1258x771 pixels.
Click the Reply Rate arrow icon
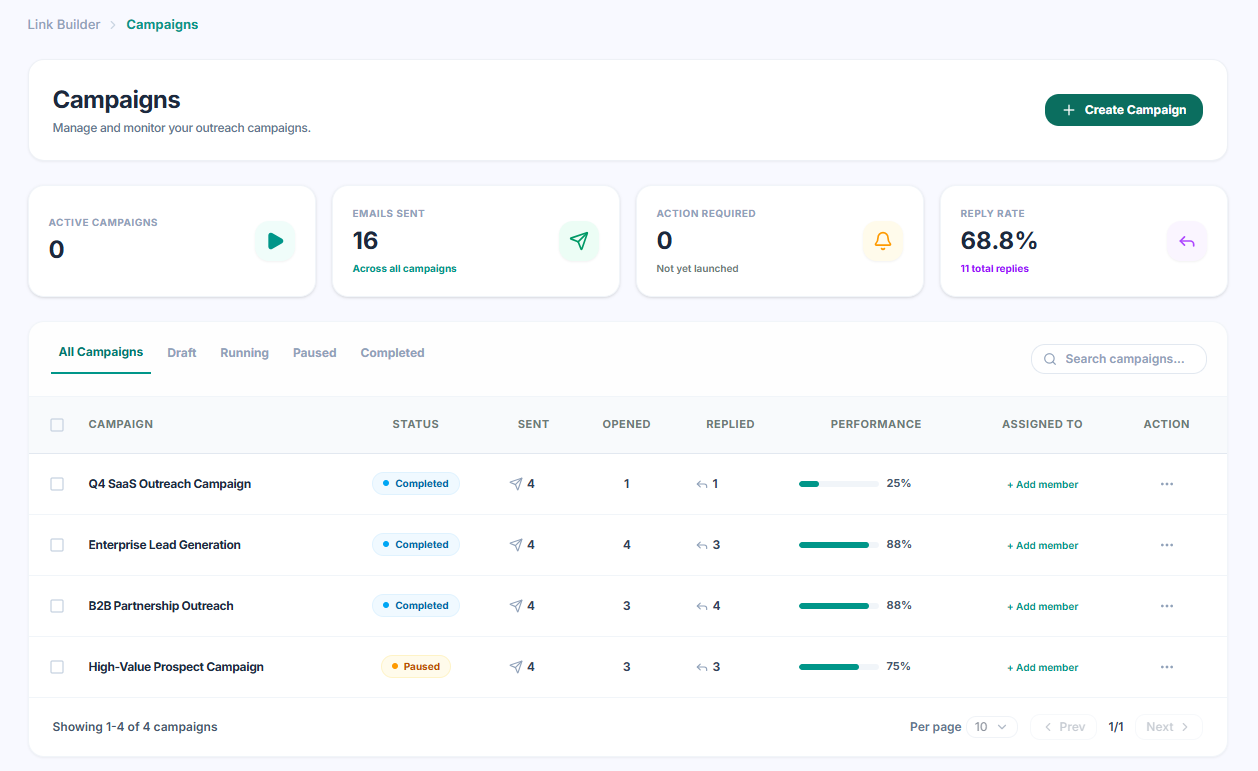pos(1187,241)
